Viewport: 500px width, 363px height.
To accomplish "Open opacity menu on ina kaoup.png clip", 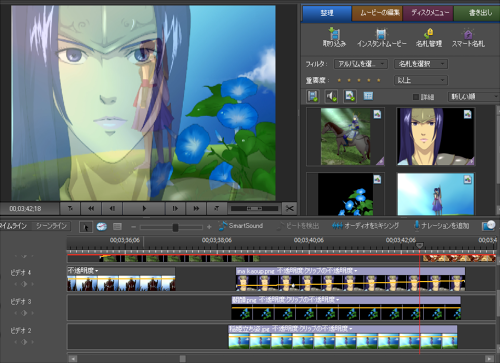I will click(x=317, y=271).
